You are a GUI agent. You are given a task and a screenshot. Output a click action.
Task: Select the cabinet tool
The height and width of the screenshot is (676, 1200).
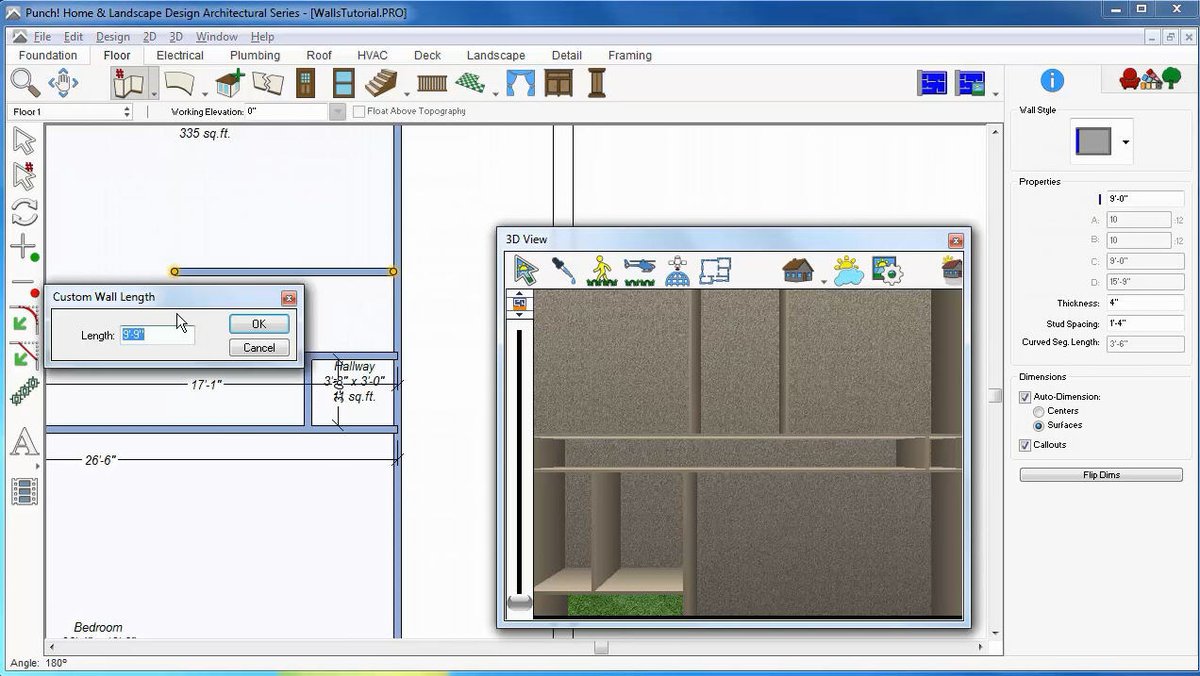(x=559, y=82)
